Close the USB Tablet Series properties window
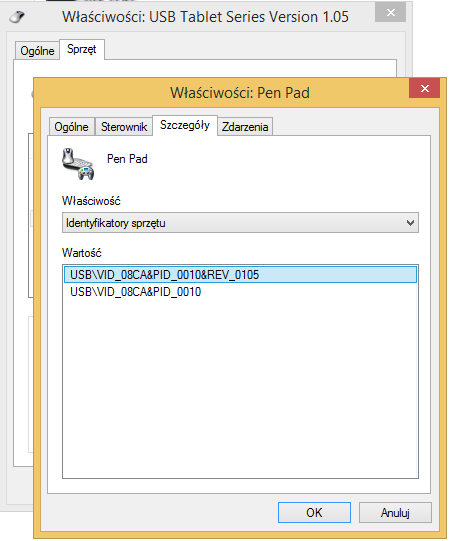Viewport: 469px width, 541px height. pos(390,13)
